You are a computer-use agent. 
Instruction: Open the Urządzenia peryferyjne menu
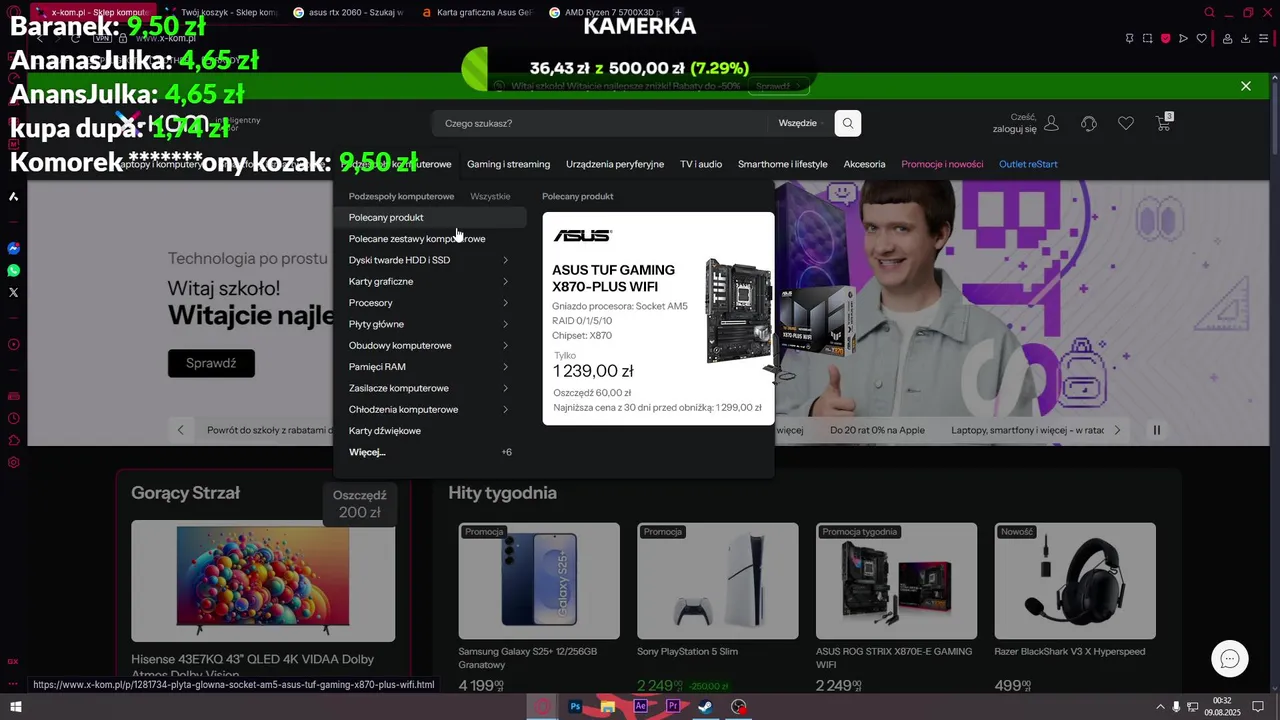pos(615,164)
